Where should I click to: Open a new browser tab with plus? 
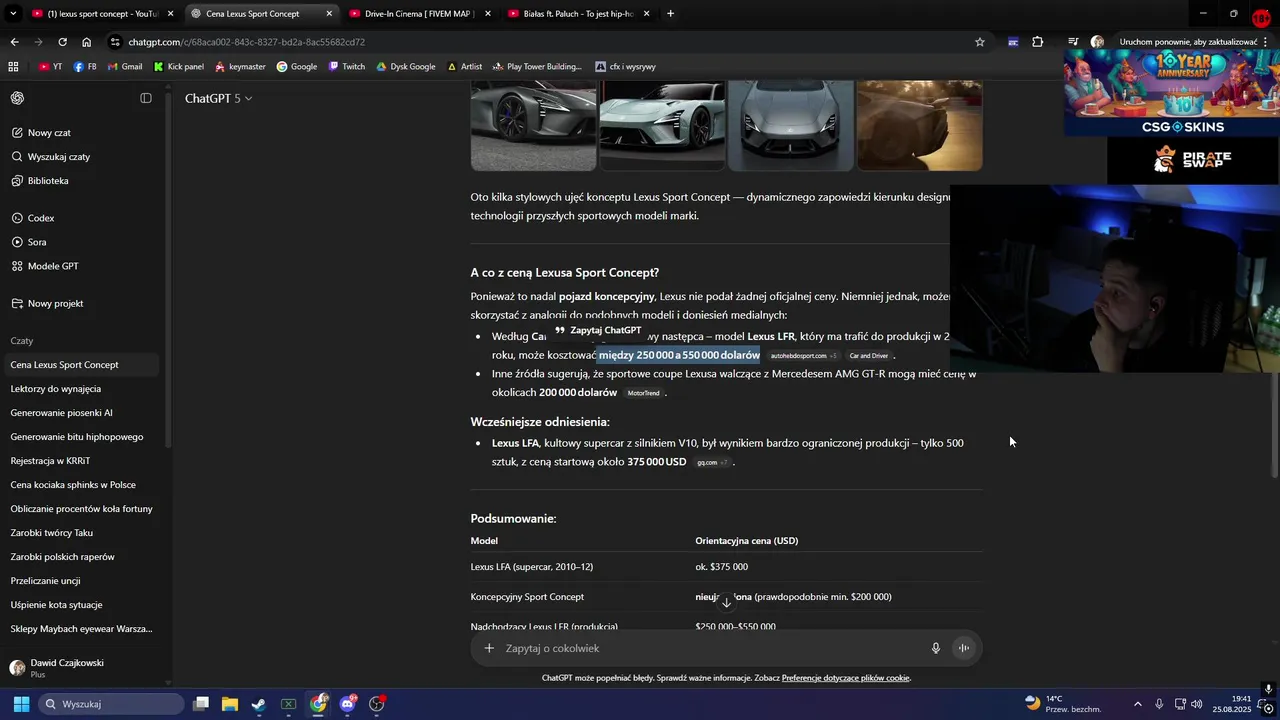pos(670,14)
